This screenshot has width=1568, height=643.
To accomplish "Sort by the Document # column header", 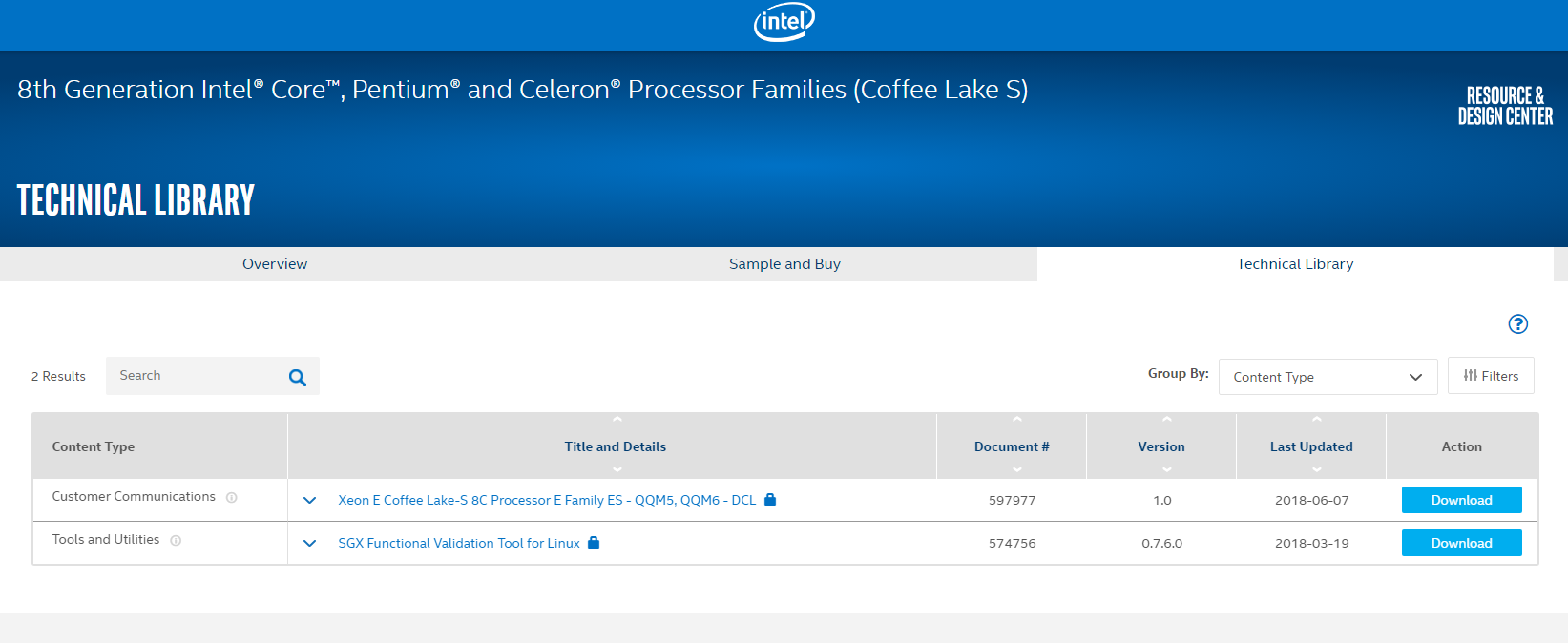I will [1012, 446].
